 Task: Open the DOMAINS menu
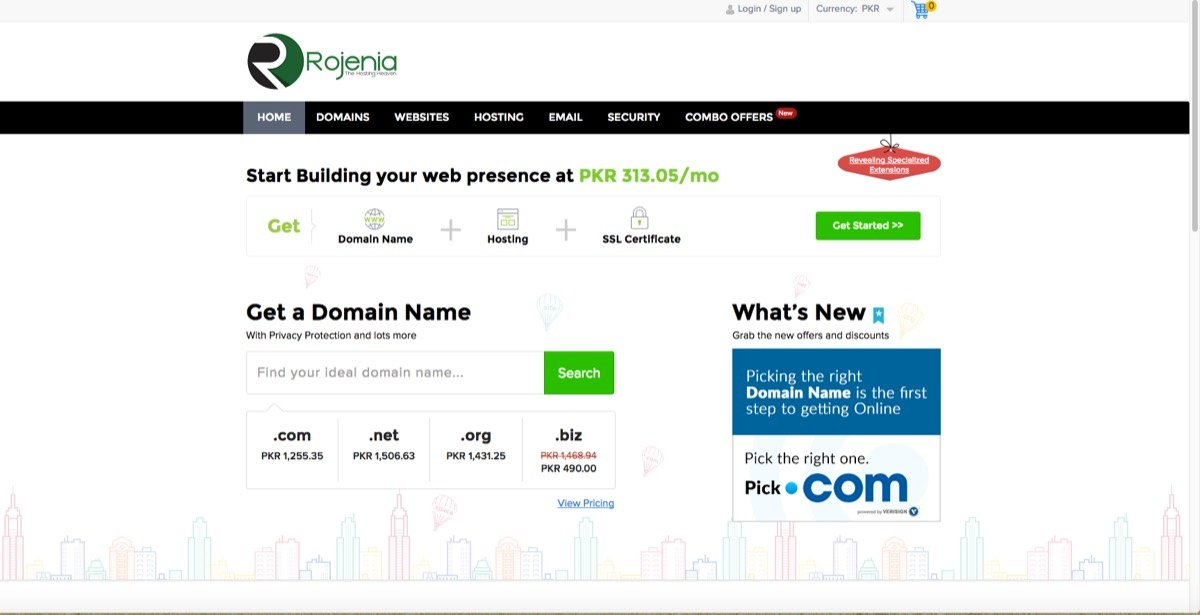coord(343,117)
